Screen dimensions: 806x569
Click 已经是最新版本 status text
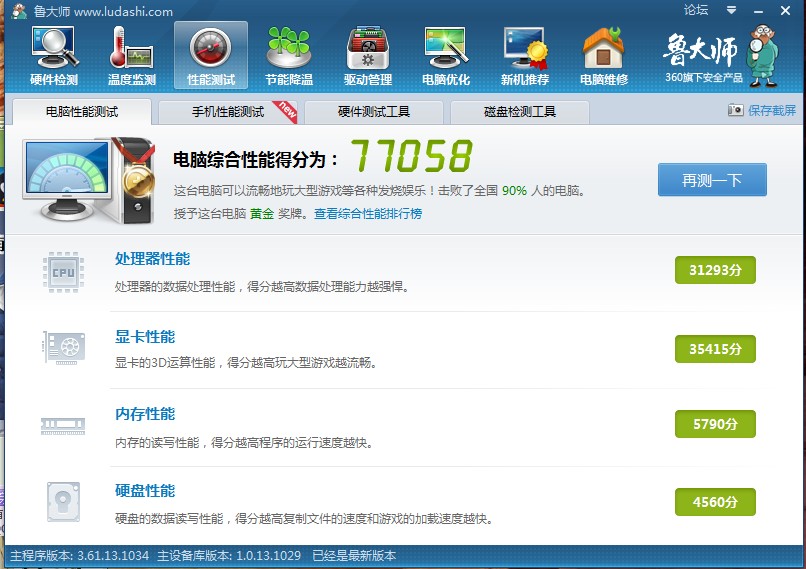pos(354,556)
